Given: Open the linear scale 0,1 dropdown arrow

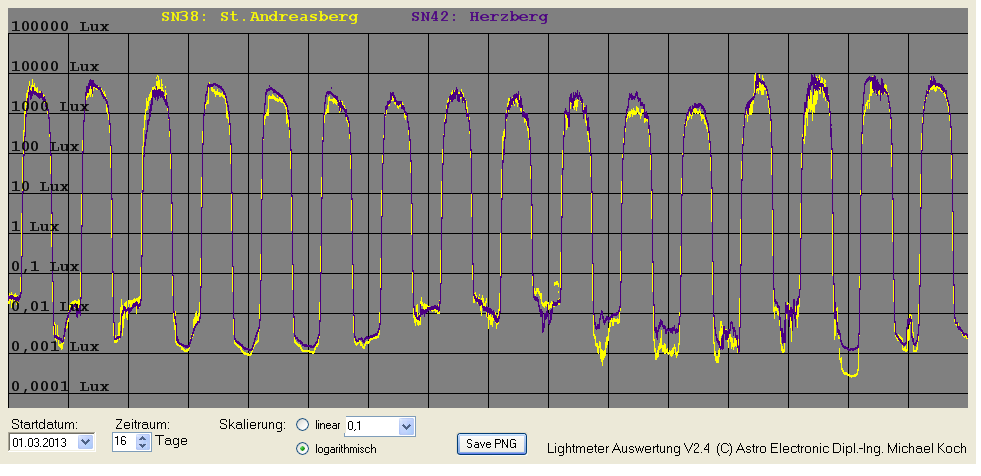Looking at the screenshot, I should 406,427.
